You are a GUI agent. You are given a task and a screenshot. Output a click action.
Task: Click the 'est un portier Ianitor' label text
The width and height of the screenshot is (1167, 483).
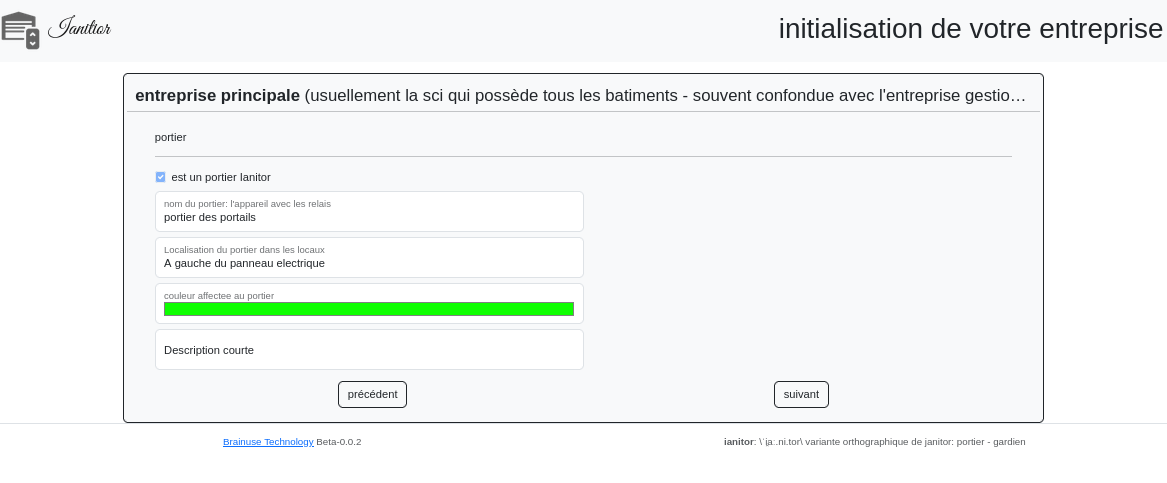(221, 177)
